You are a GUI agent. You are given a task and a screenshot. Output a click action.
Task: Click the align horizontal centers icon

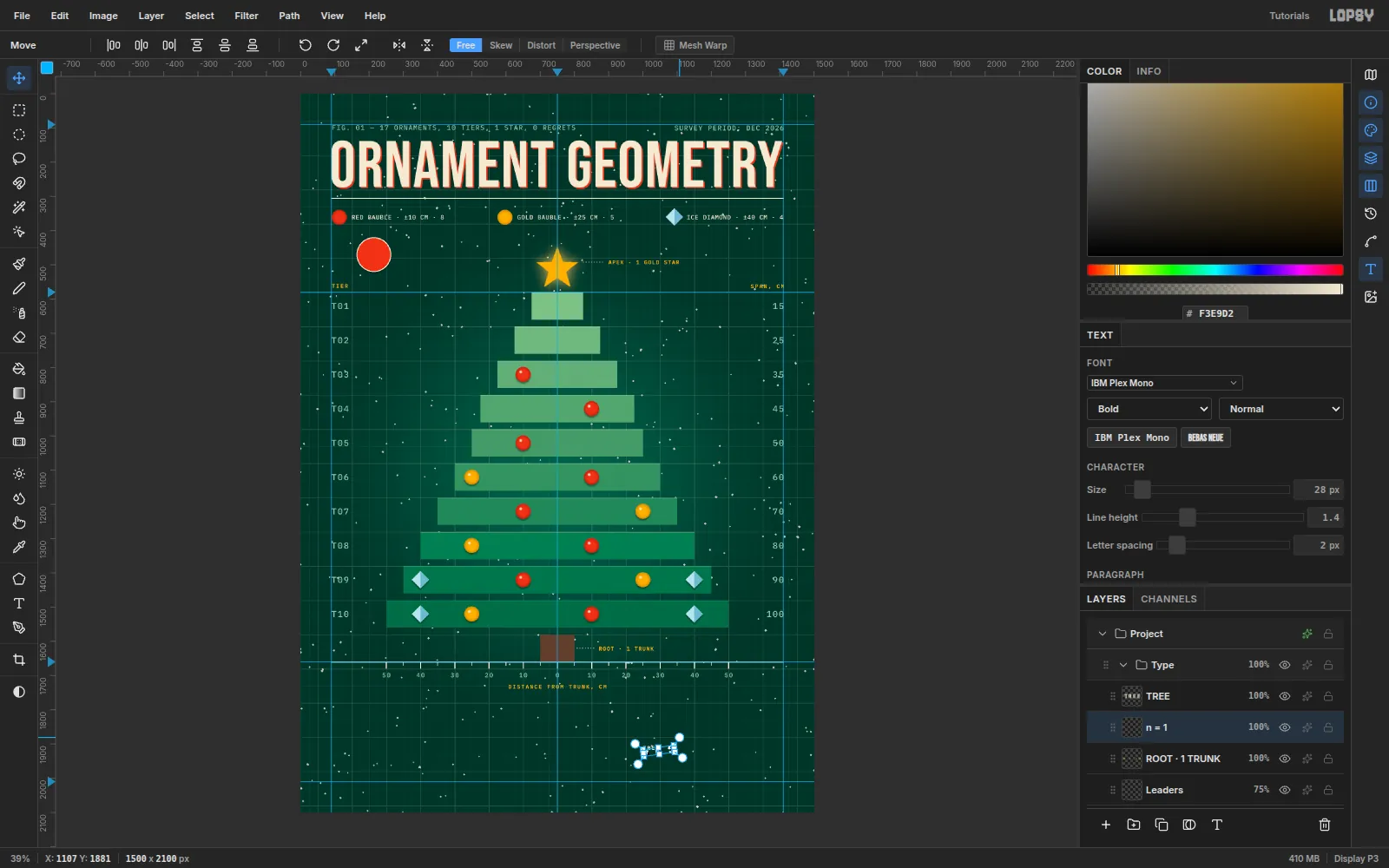coord(142,45)
